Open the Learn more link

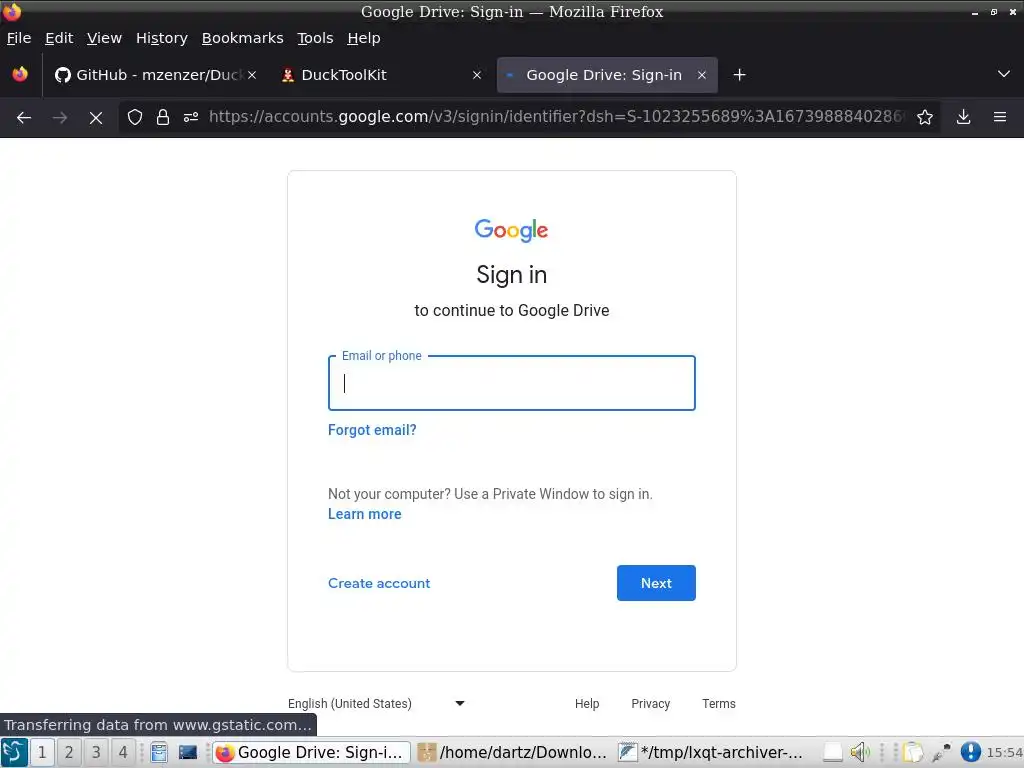click(364, 514)
